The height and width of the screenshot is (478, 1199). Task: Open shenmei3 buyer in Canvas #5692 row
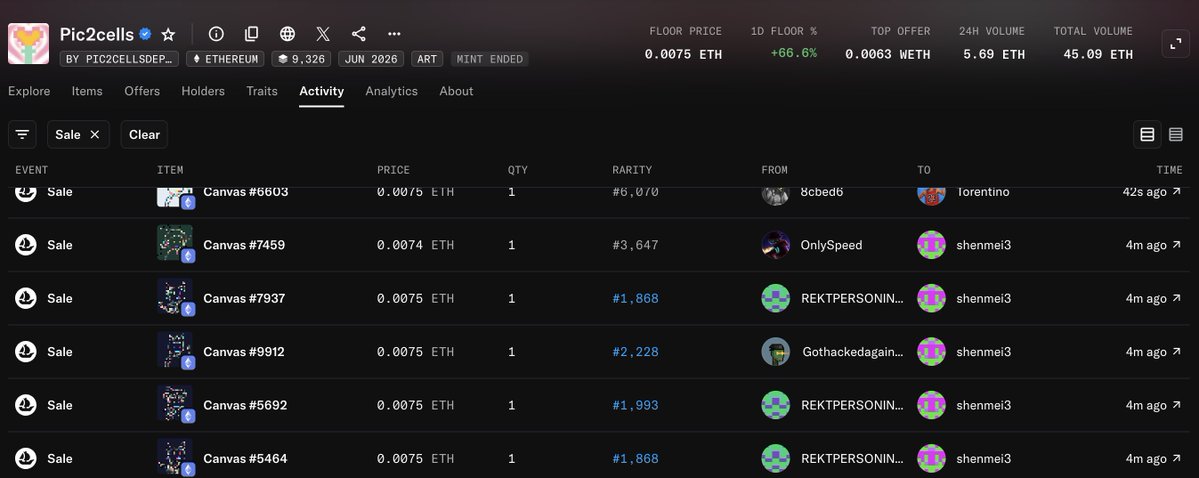pos(983,405)
